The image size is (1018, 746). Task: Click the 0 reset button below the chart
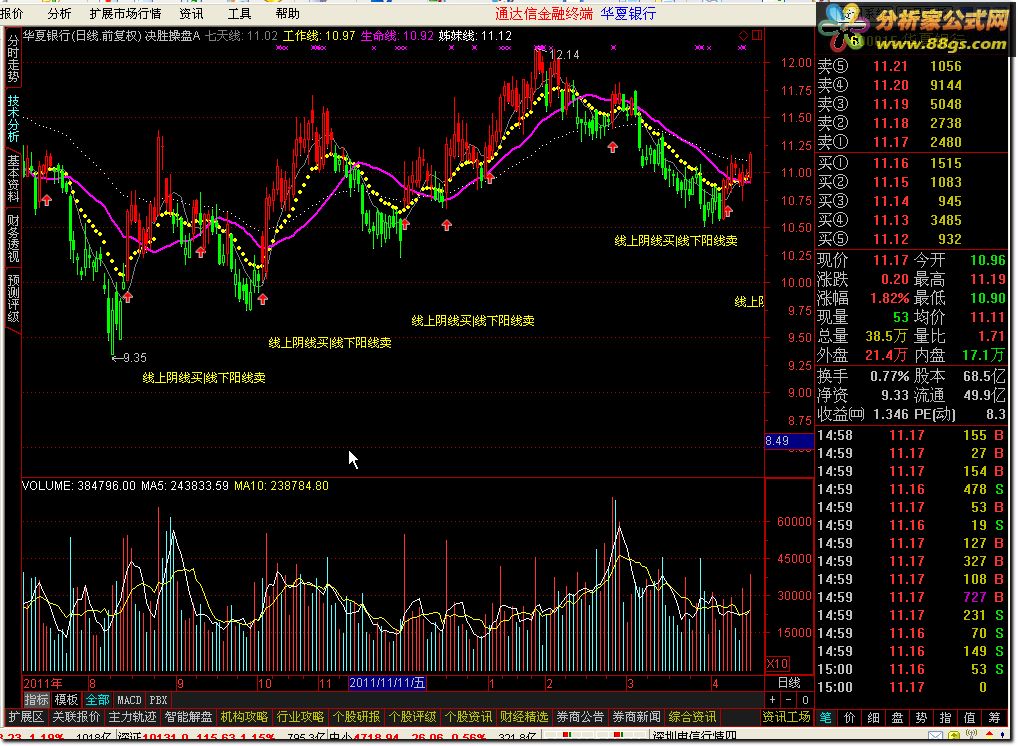click(x=805, y=700)
